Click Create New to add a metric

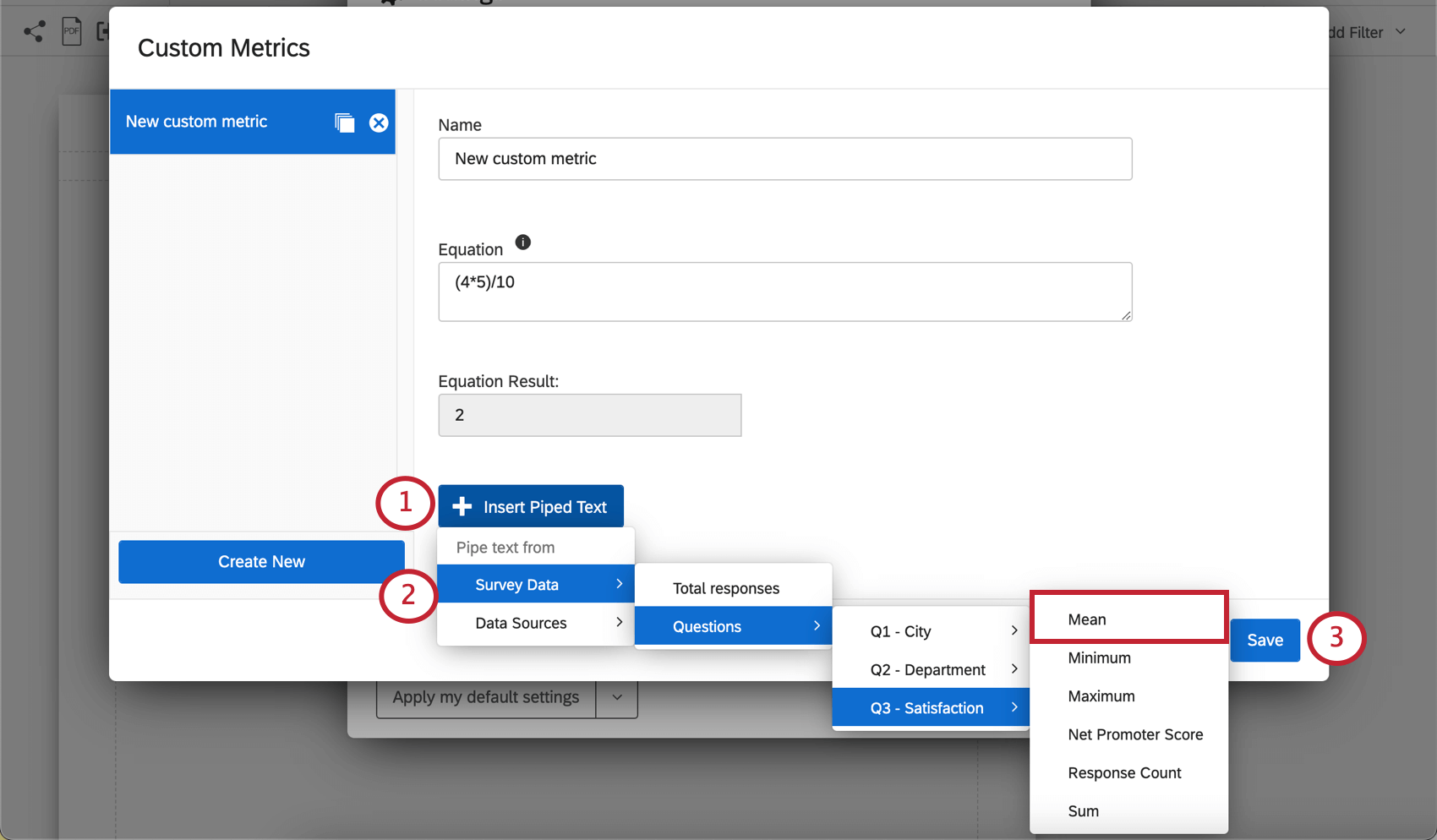coord(261,561)
